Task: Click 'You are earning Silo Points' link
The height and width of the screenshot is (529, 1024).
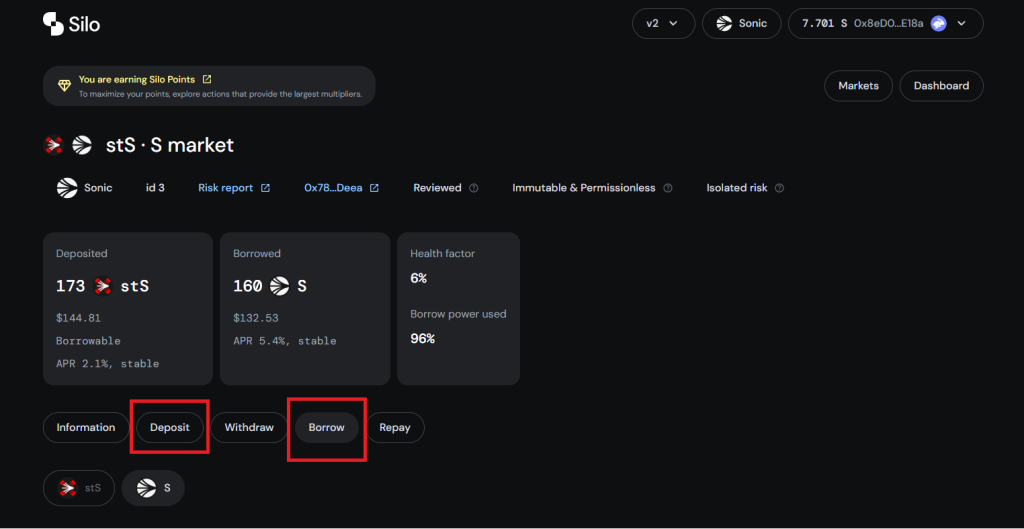Action: [136, 79]
